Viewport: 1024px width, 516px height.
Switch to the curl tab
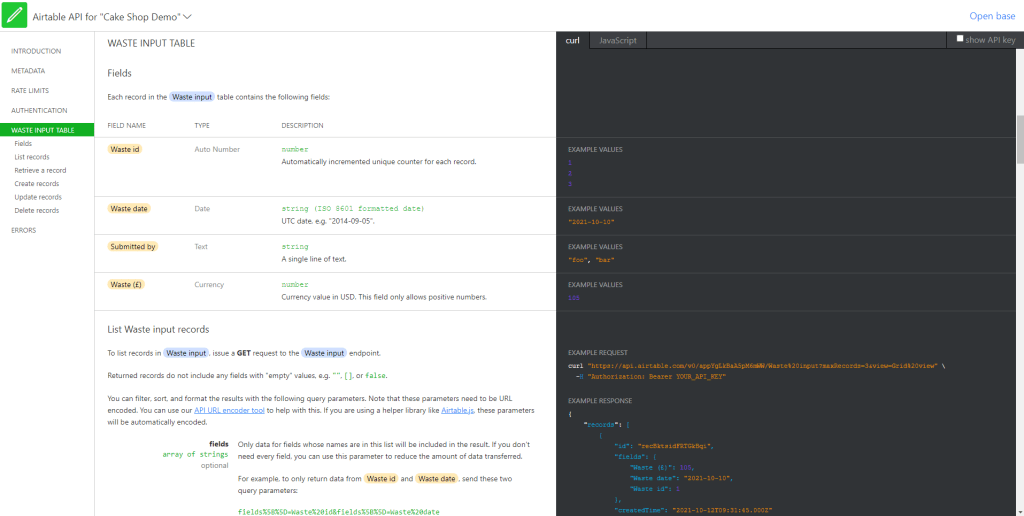573,40
